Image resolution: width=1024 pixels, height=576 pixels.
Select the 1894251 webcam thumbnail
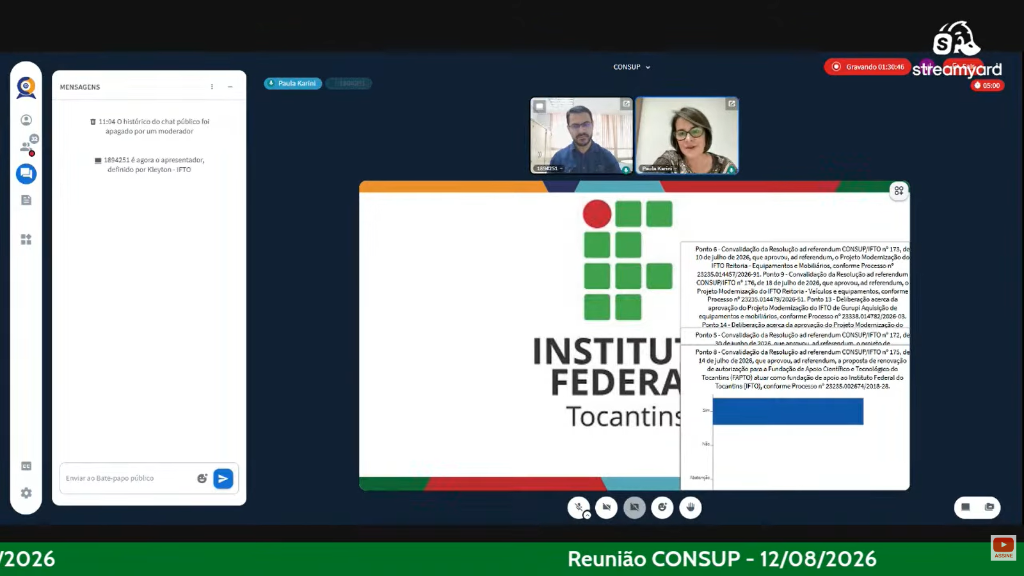581,135
